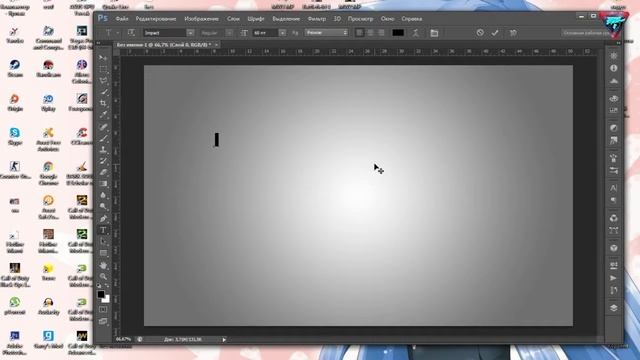Expand the font size dropdown arrow
Image resolution: width=640 pixels, height=360 pixels.
pyautogui.click(x=282, y=33)
